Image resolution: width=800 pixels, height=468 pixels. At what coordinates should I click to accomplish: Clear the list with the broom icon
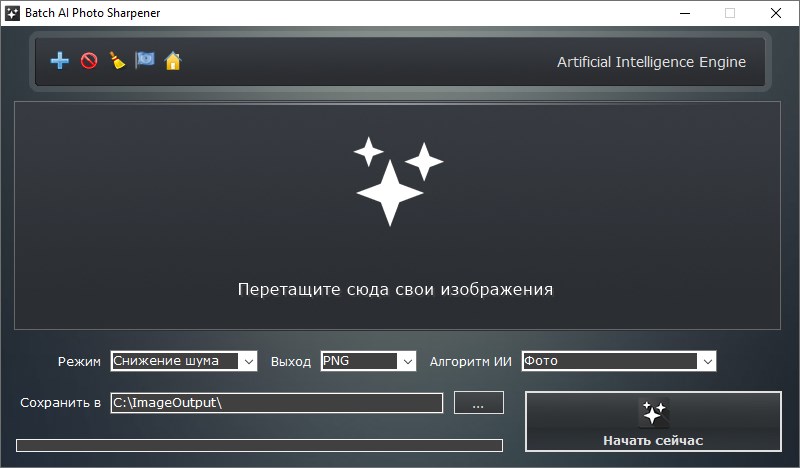(x=117, y=61)
